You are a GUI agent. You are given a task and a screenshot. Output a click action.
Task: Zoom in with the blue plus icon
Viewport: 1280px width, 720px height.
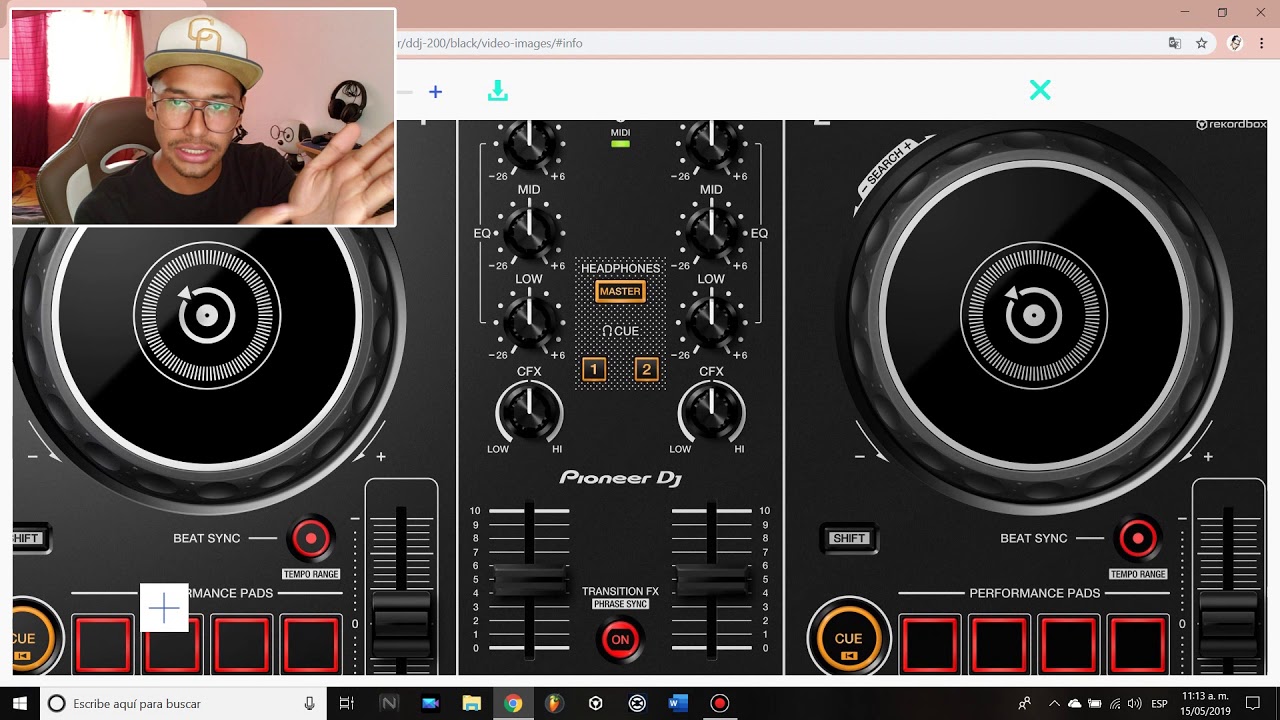(x=435, y=92)
